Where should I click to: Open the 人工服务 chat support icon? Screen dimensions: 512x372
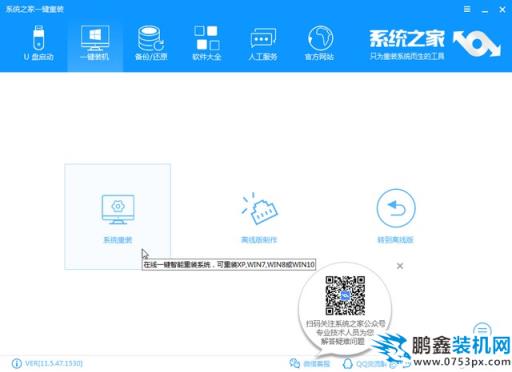[263, 43]
